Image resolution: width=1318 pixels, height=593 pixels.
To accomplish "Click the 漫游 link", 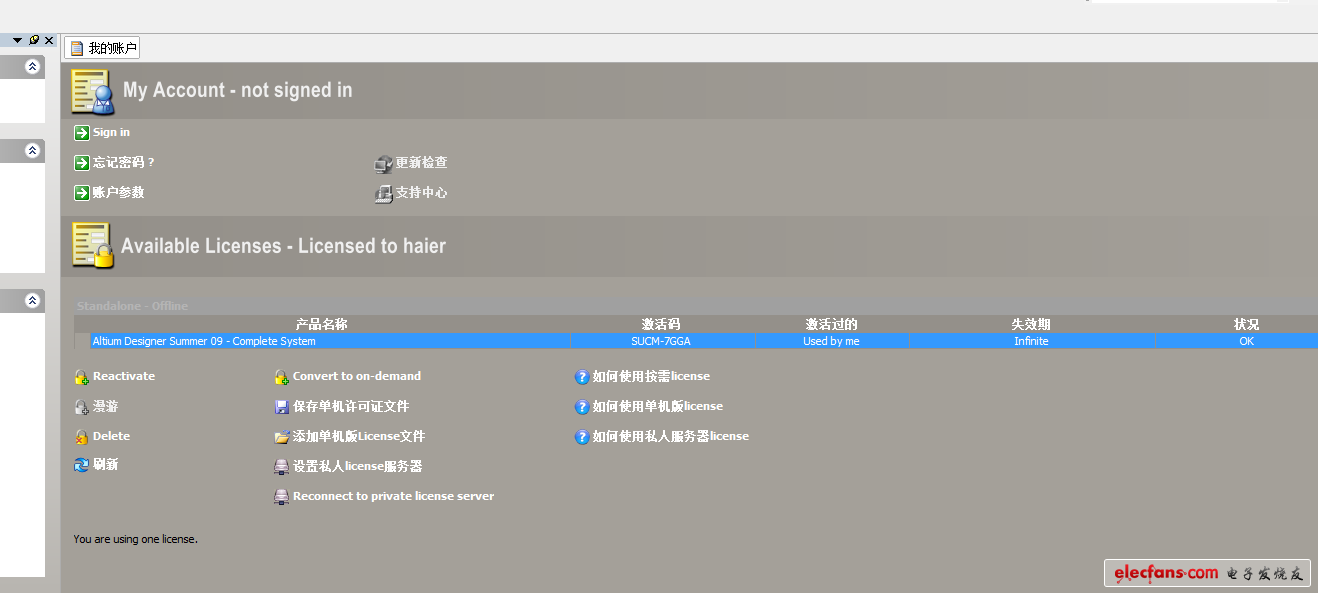I will pyautogui.click(x=106, y=407).
